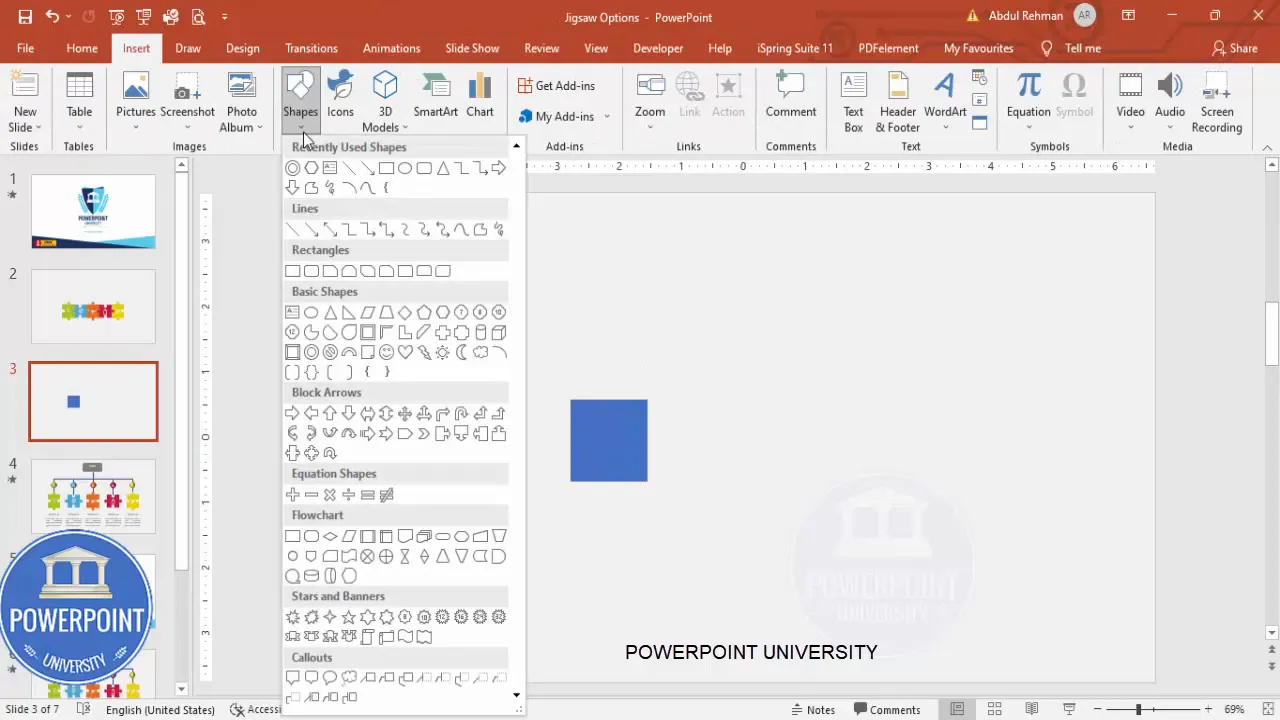Choose the curve line tool in Lines
1280x720 pixels.
[x=461, y=229]
